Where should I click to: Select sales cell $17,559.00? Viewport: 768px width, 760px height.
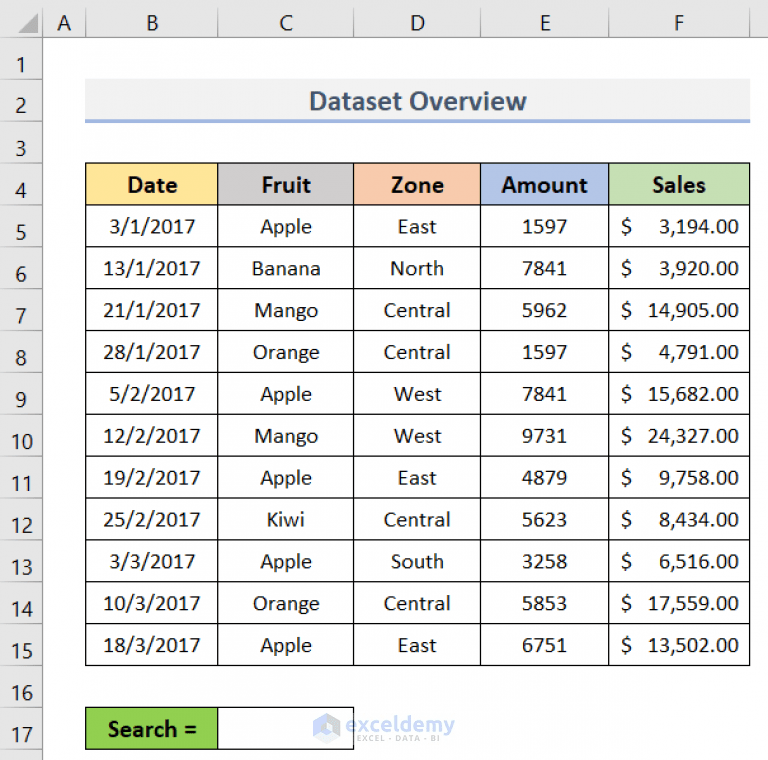[x=679, y=603]
